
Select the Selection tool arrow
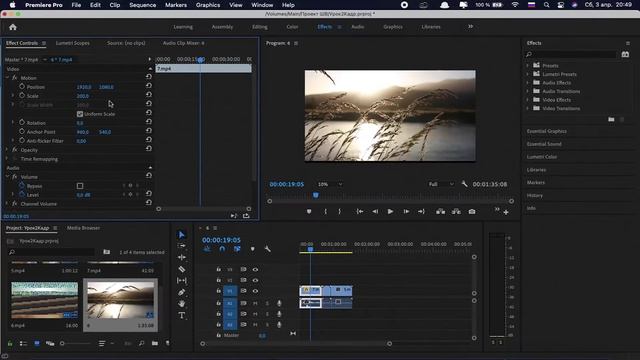[x=182, y=235]
